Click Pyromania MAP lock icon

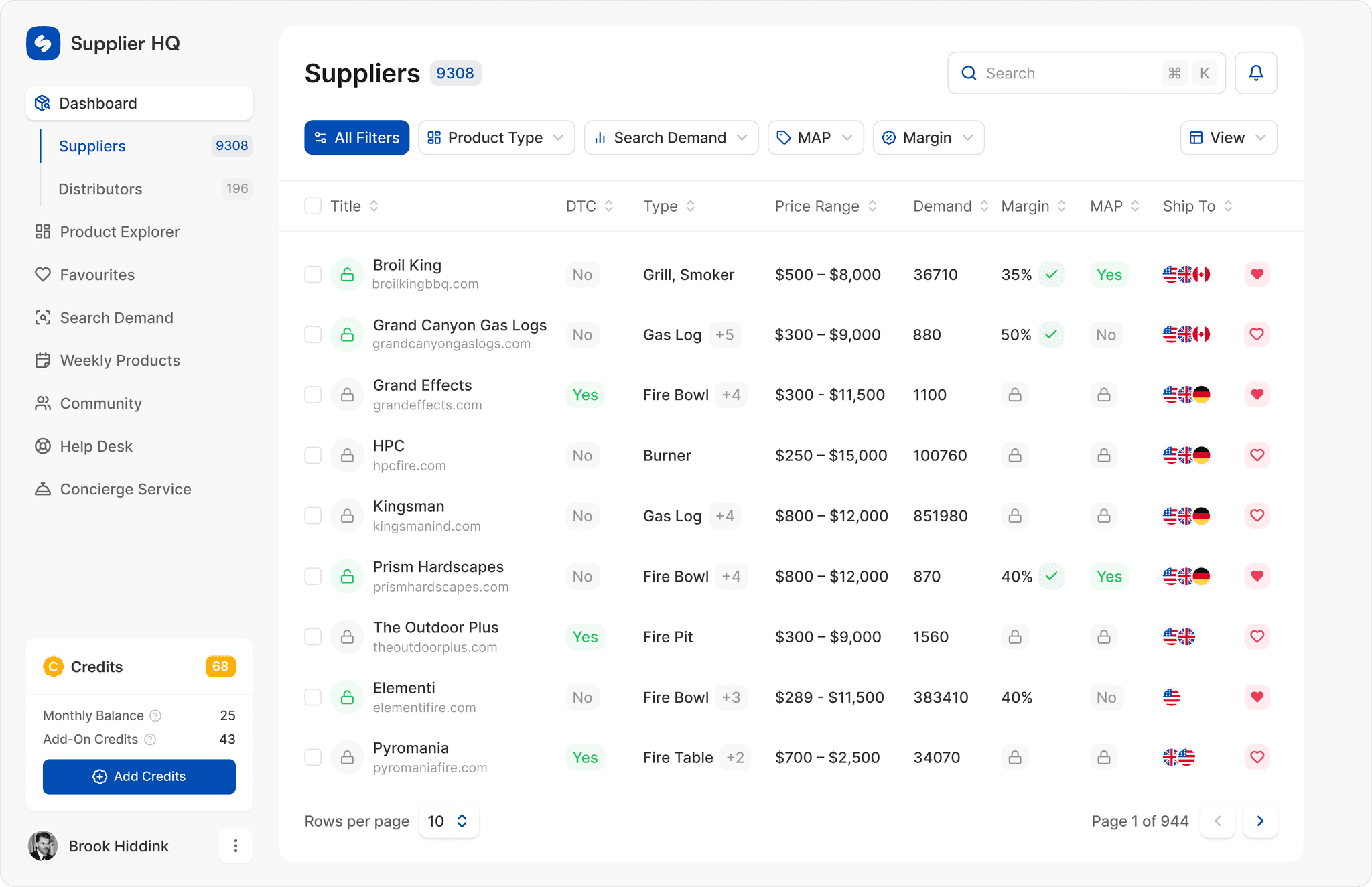coord(1104,758)
